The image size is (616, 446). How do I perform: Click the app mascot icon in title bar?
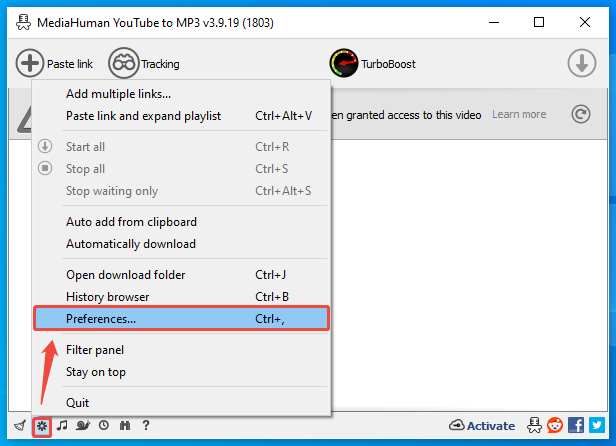coord(23,22)
